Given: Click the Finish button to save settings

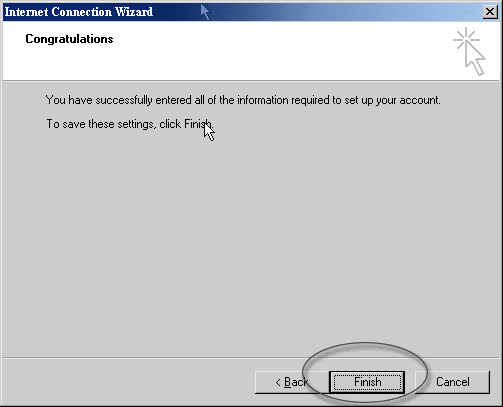Looking at the screenshot, I should tap(367, 382).
